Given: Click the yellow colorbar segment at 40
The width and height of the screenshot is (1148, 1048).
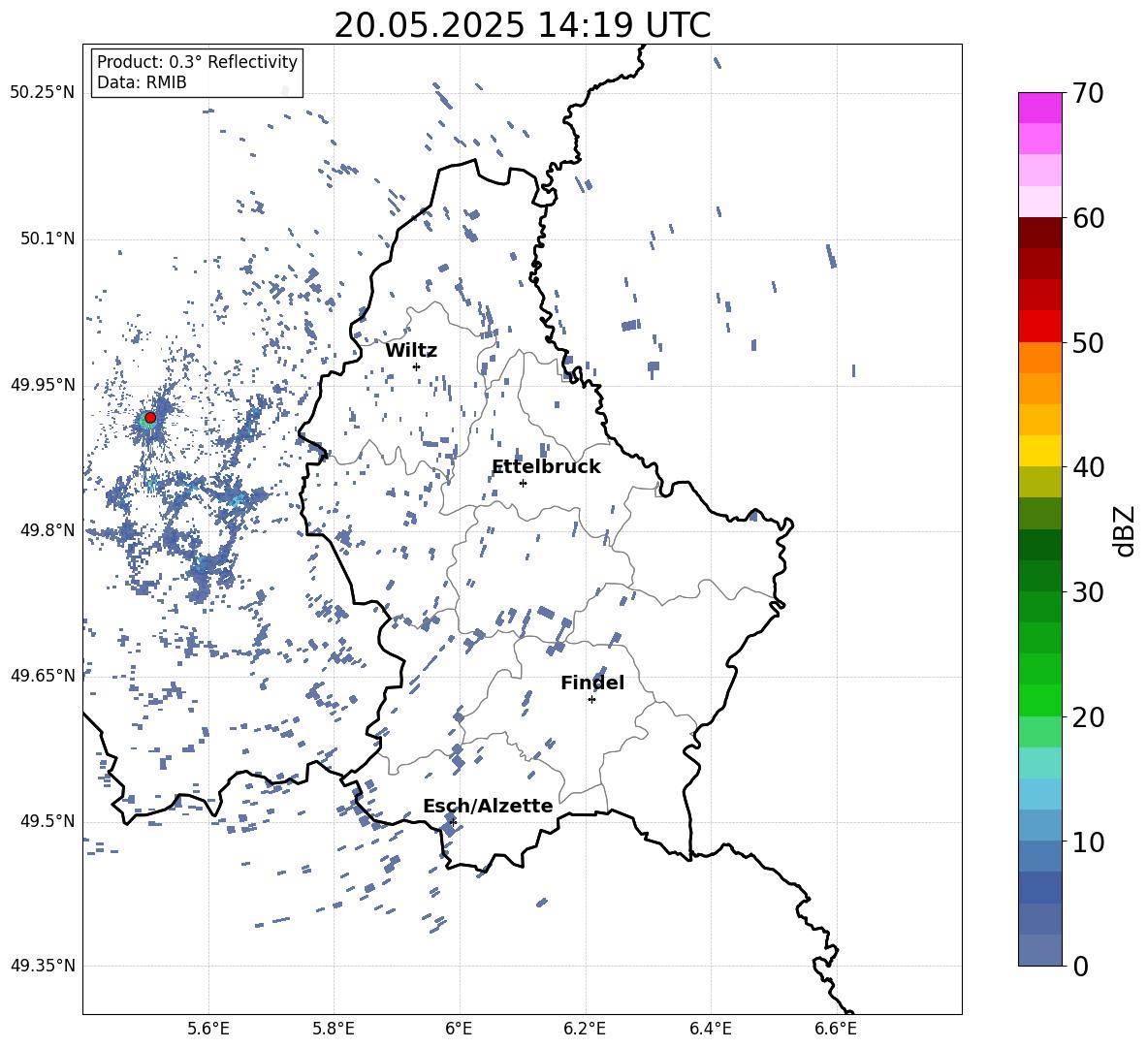Looking at the screenshot, I should pos(1039,451).
